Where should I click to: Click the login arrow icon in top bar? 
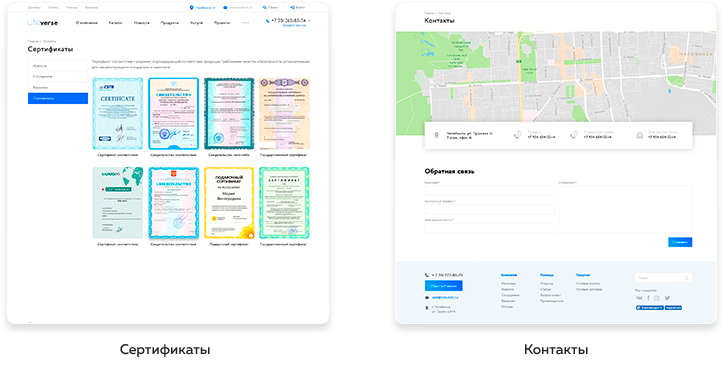(x=292, y=7)
